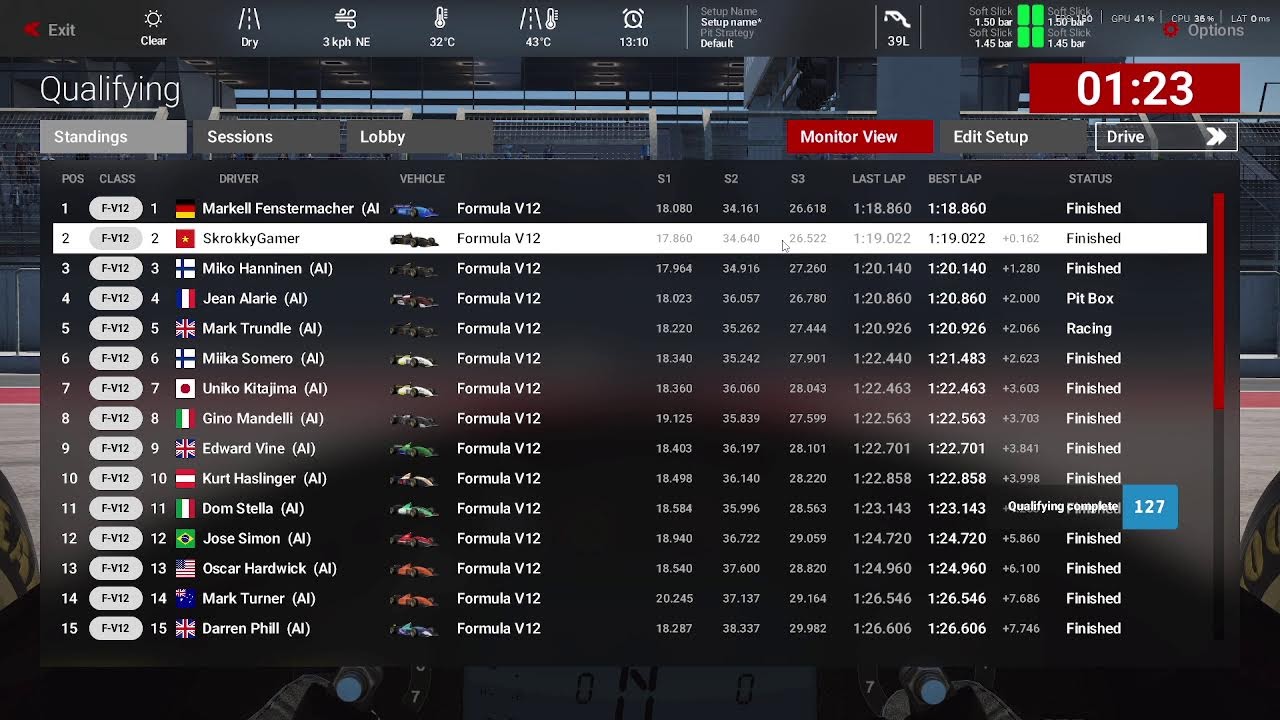The height and width of the screenshot is (720, 1280).
Task: Switch to the Sessions tab
Action: pyautogui.click(x=266, y=137)
